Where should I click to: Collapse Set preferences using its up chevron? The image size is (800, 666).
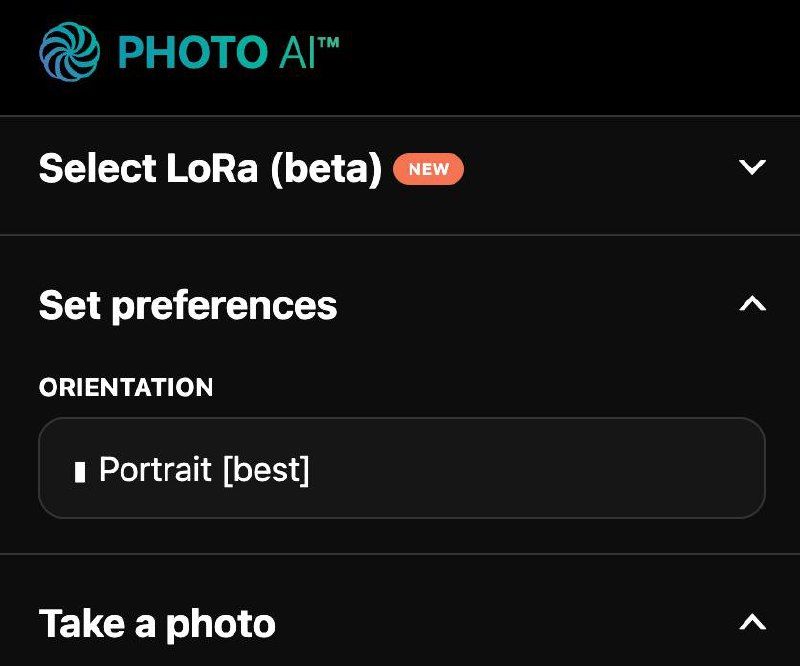pos(752,304)
